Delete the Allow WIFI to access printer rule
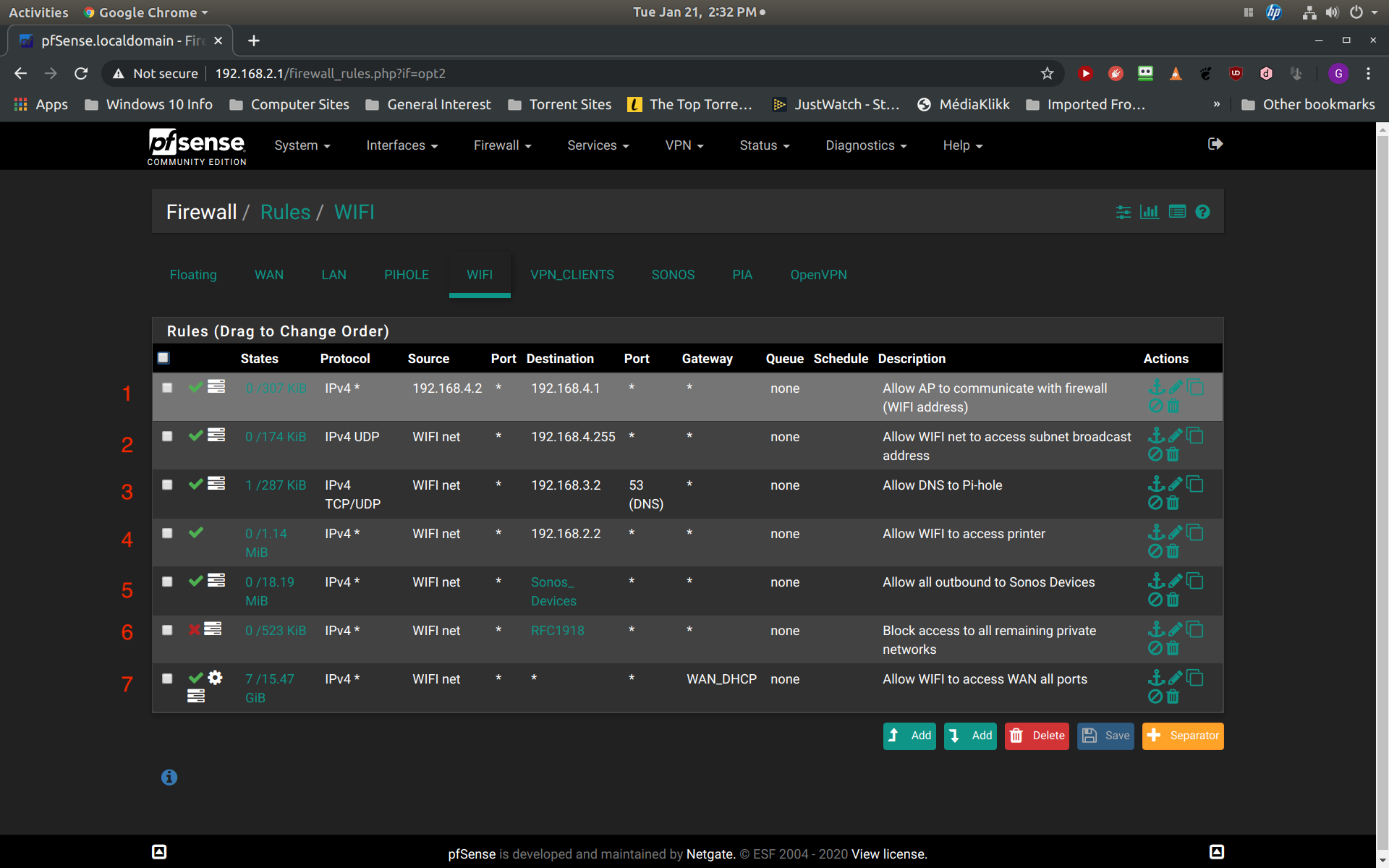 pos(1173,551)
